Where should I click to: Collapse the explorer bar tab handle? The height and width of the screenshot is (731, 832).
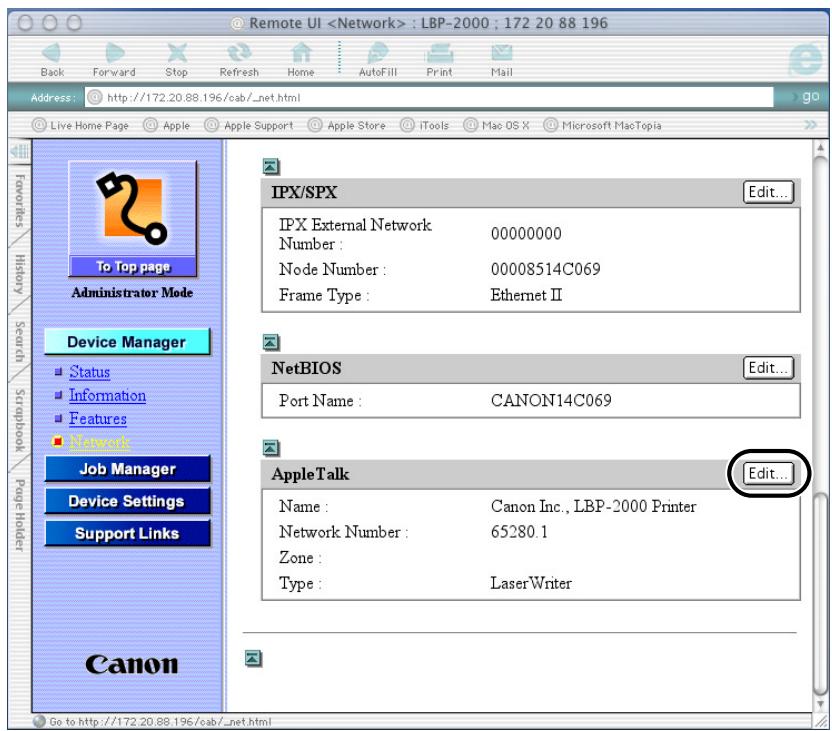tap(19, 152)
